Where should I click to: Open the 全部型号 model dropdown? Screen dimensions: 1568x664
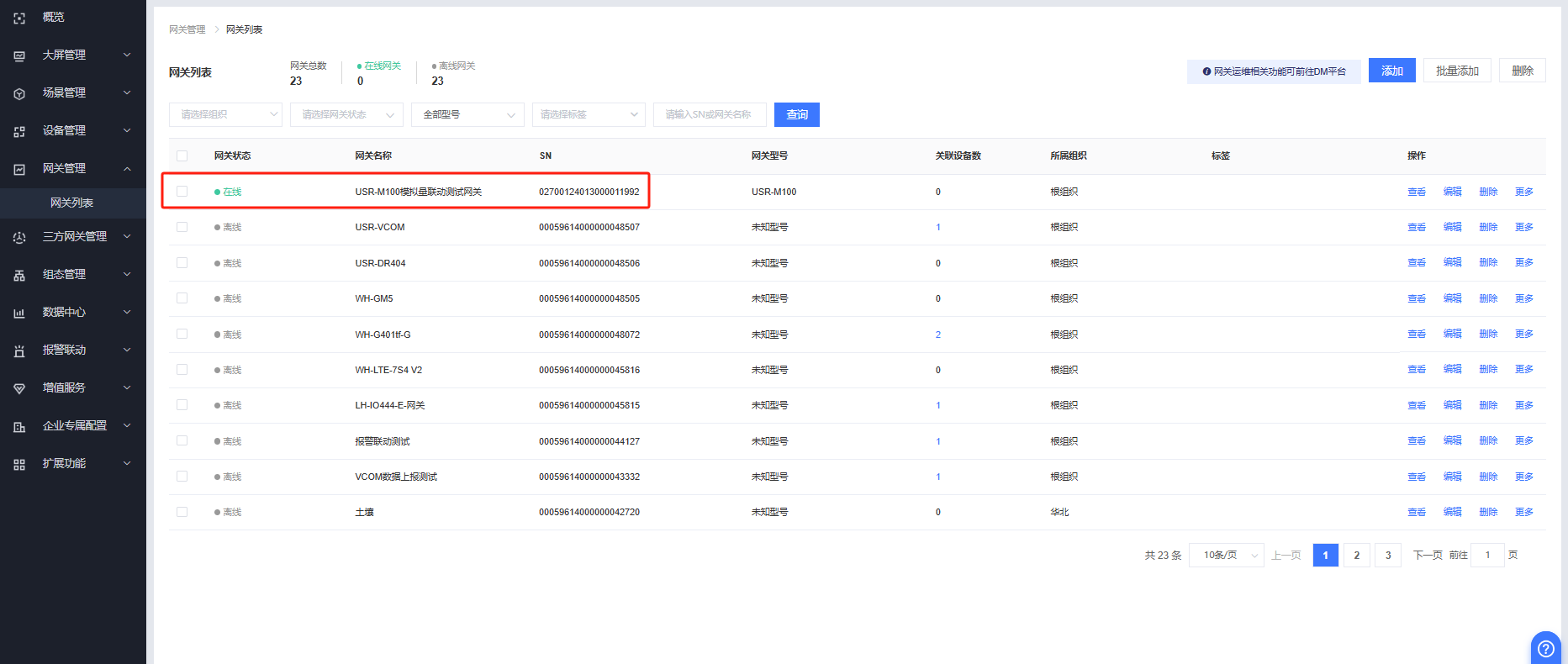point(467,114)
